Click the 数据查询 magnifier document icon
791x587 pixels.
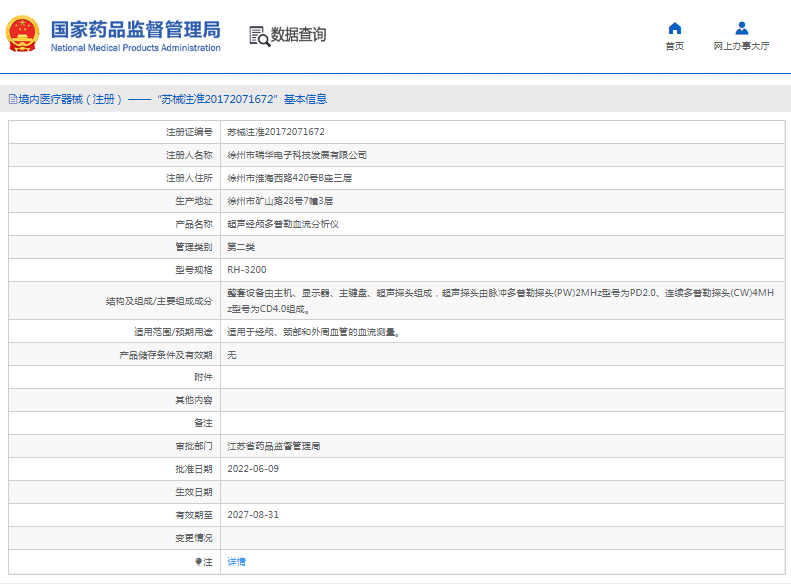click(259, 36)
